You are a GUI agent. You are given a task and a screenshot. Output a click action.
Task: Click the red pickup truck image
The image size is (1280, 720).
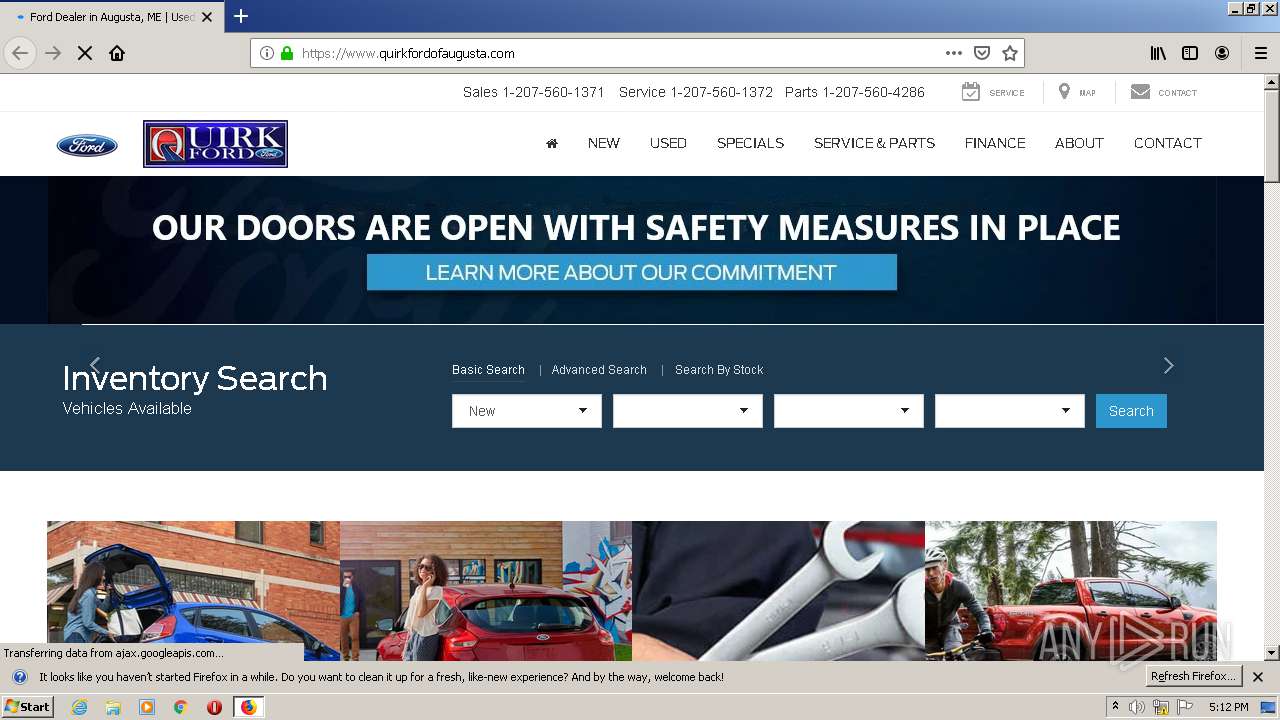1071,590
